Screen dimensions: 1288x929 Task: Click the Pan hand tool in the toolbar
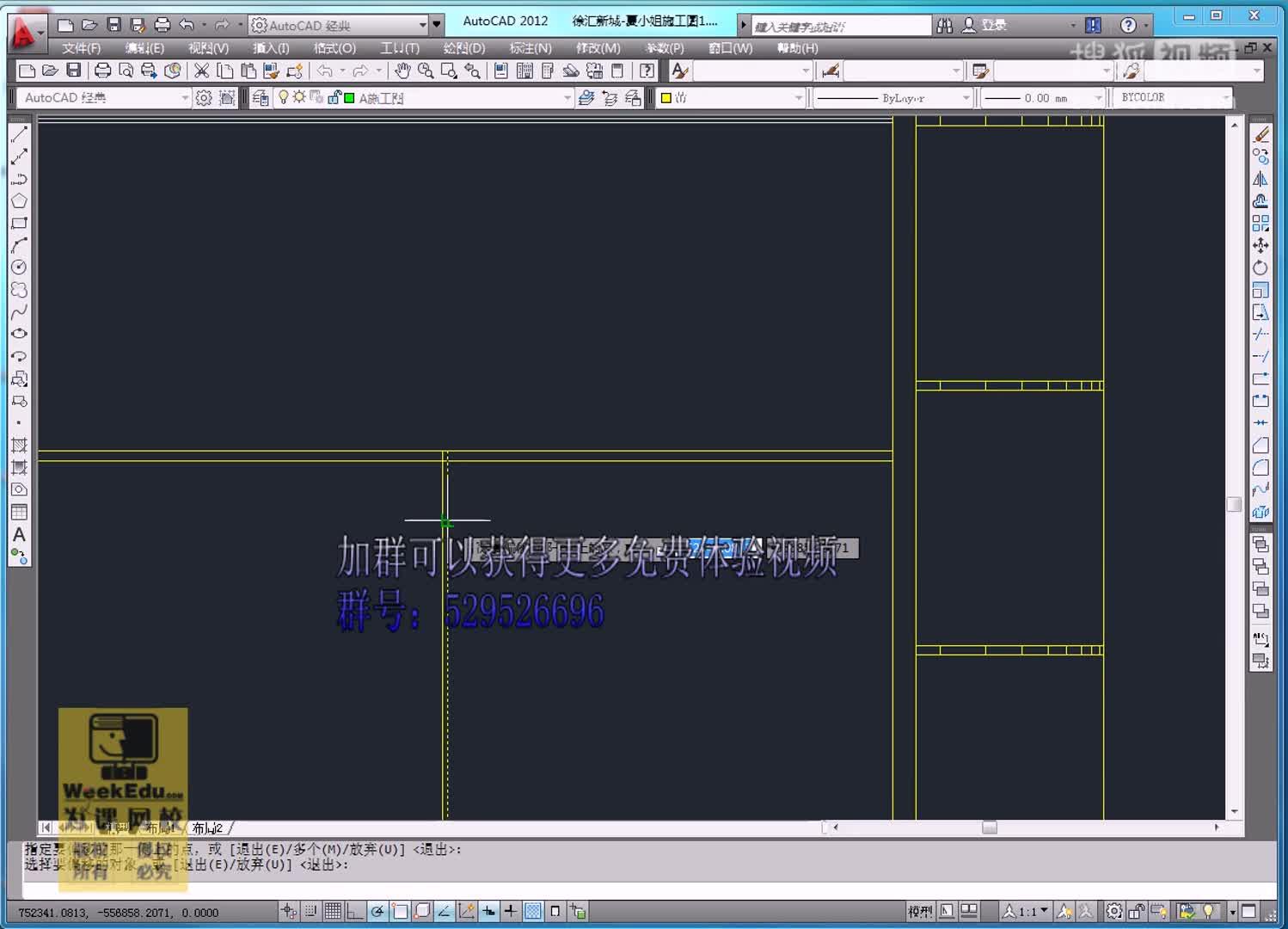[403, 72]
